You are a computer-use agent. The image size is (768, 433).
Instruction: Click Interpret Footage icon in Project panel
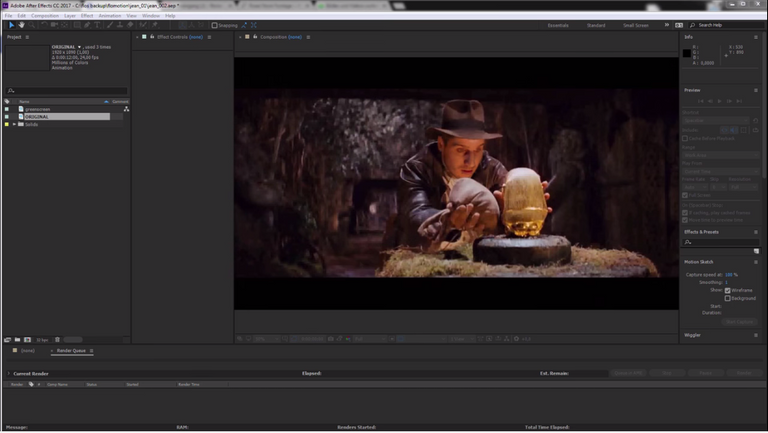[x=7, y=339]
